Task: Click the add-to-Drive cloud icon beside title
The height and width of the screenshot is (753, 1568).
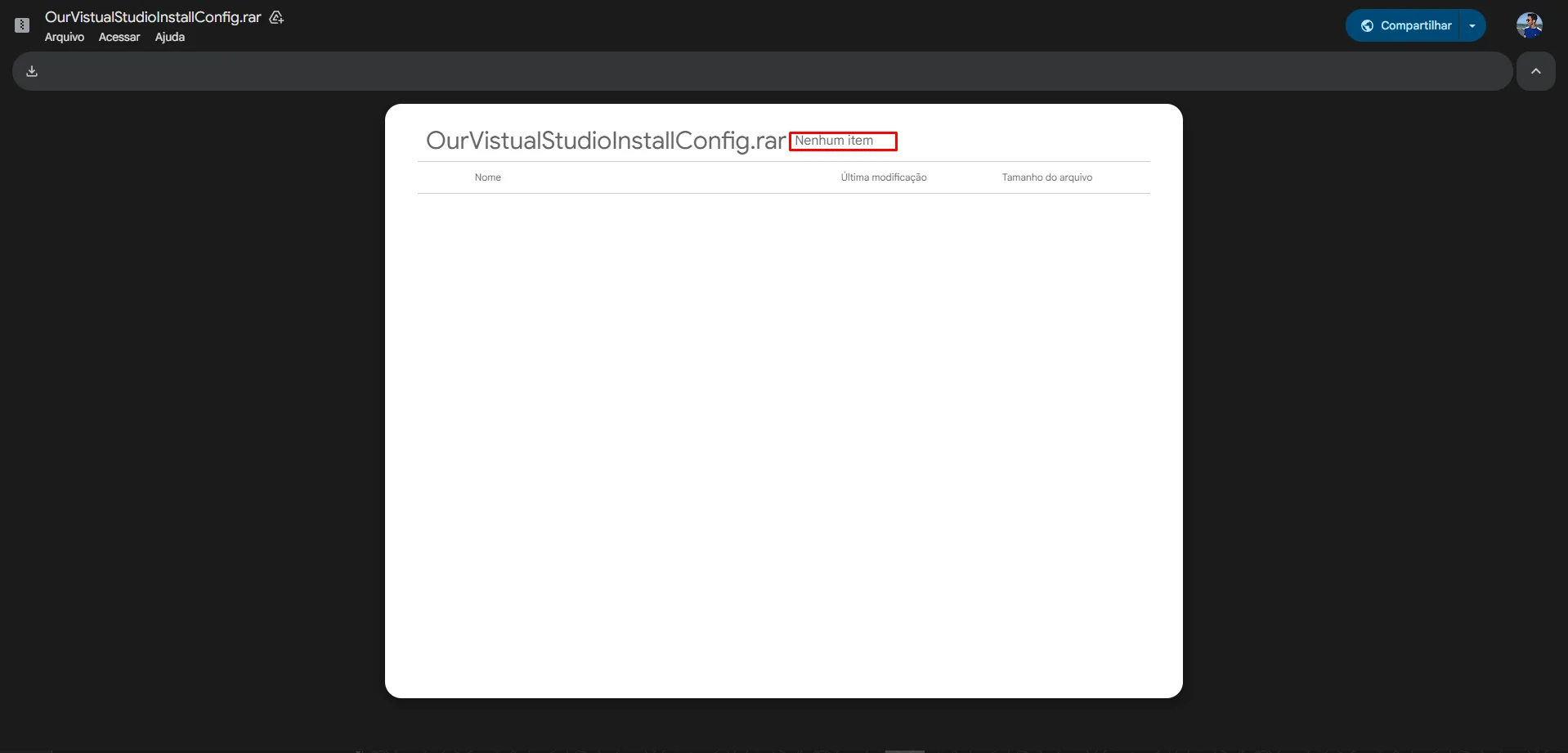Action: pyautogui.click(x=276, y=17)
